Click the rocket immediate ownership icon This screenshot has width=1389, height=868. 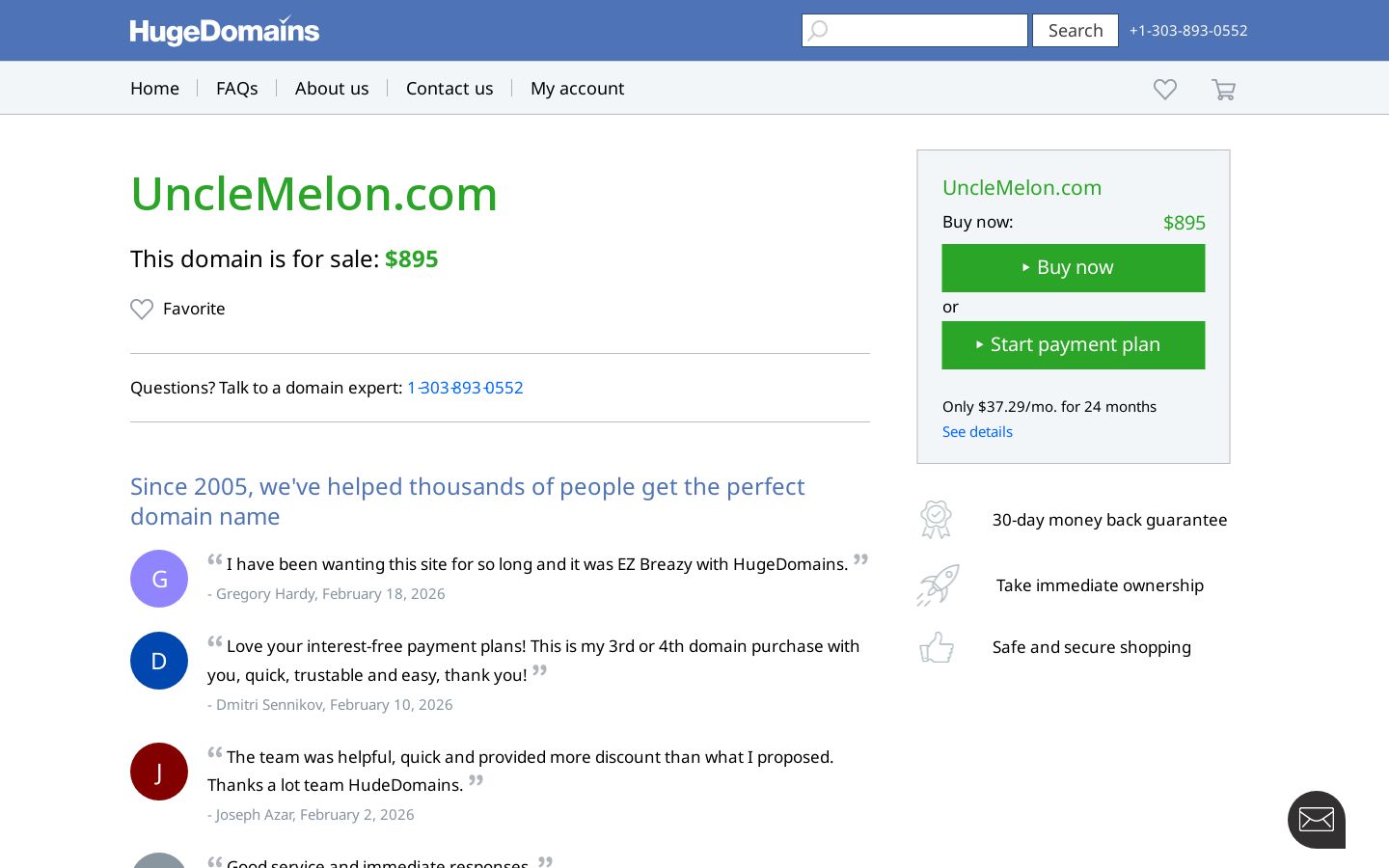coord(938,584)
